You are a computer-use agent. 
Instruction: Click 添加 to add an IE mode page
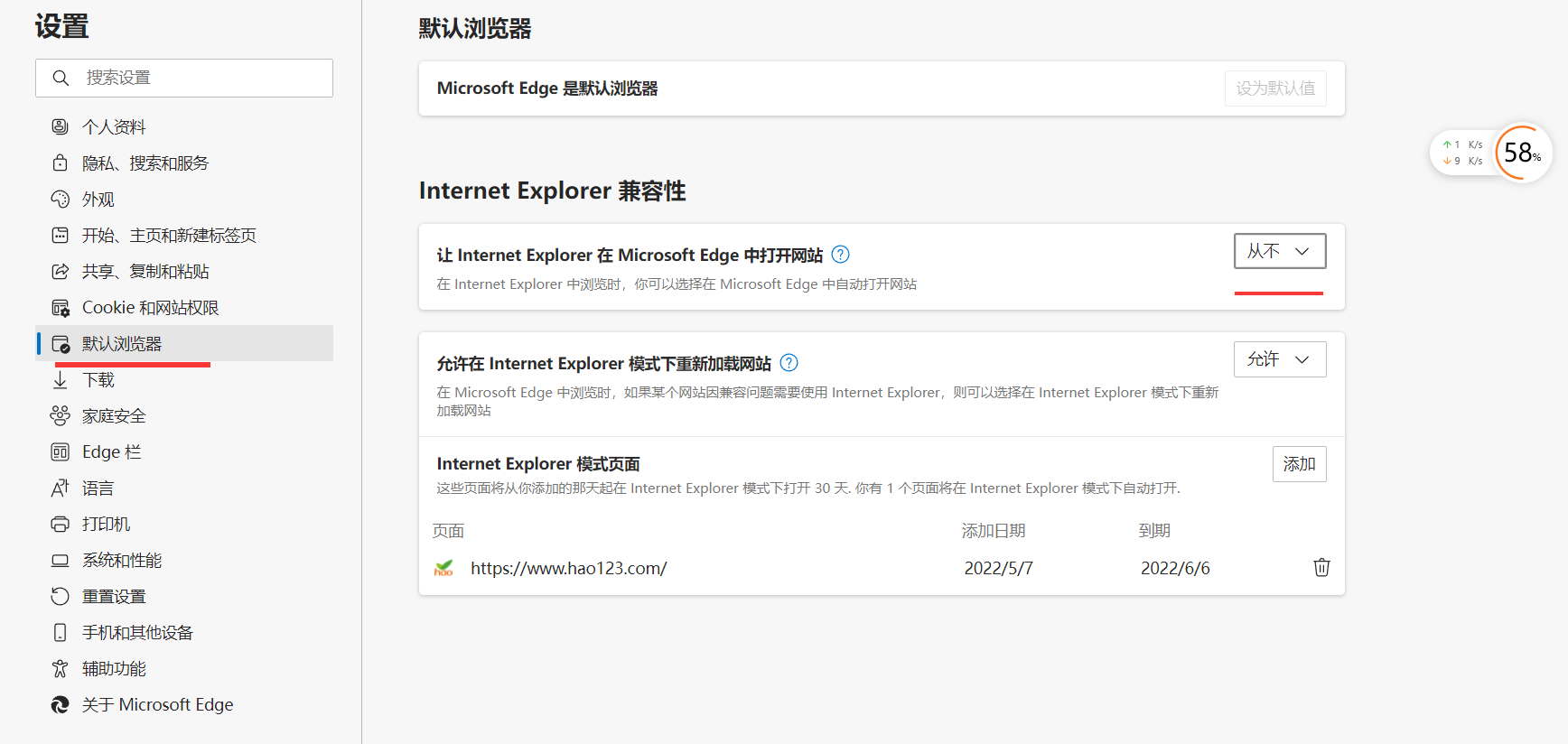coord(1299,464)
